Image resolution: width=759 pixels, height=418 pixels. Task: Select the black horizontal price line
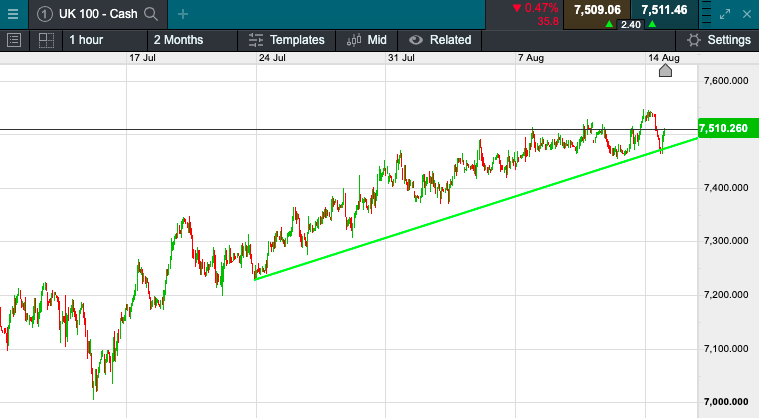click(x=349, y=130)
